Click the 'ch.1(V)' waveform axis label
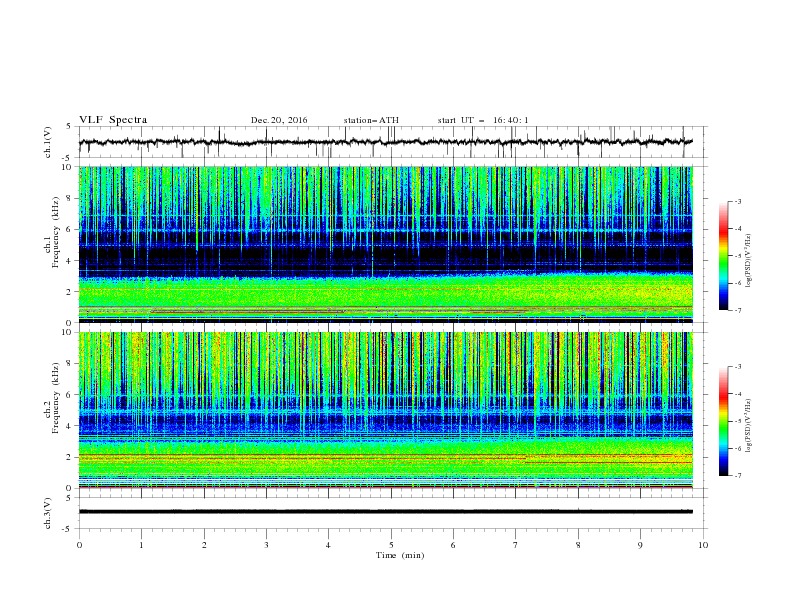792x612 pixels. (48, 142)
